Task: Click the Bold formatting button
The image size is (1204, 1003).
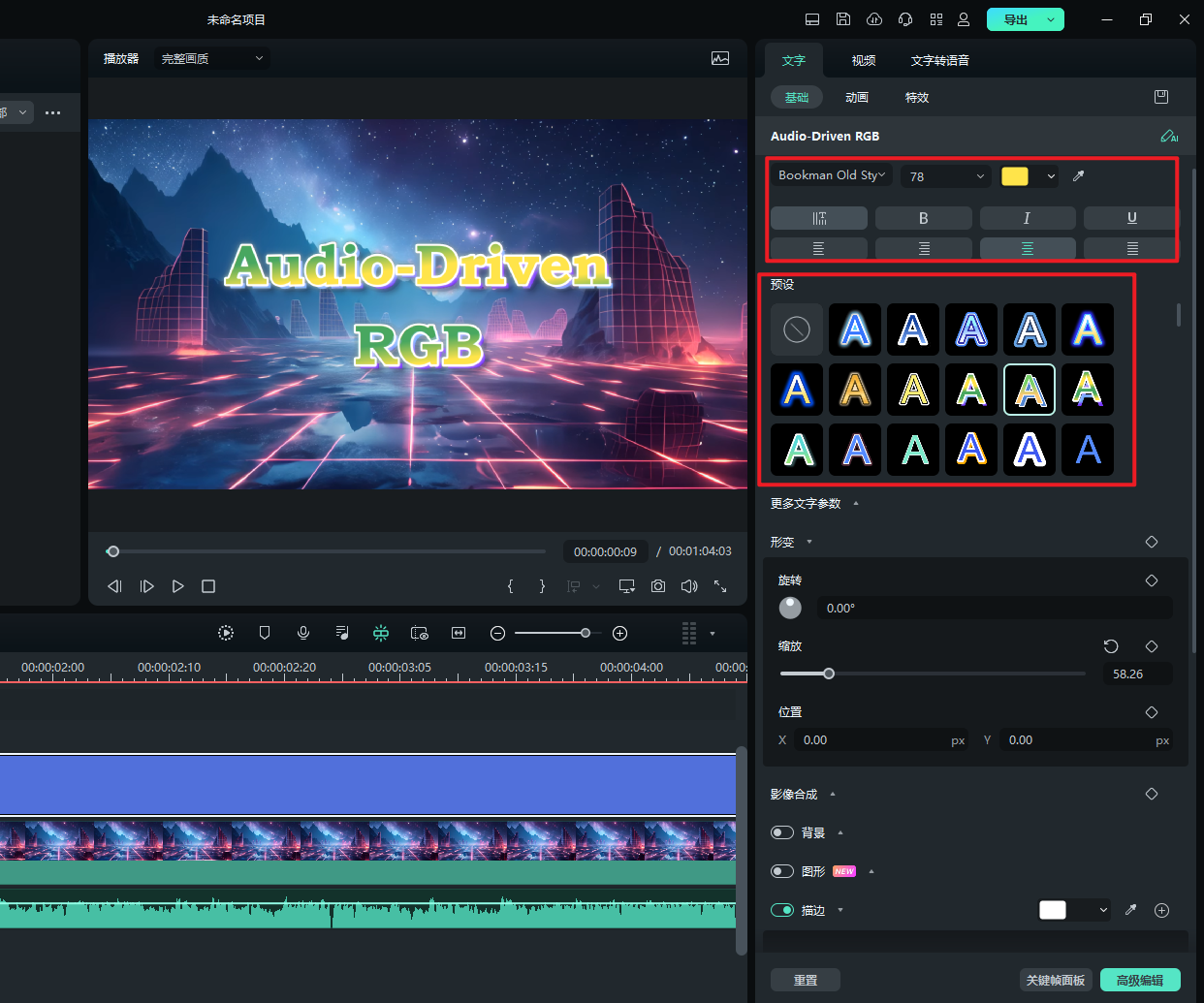Action: click(923, 218)
